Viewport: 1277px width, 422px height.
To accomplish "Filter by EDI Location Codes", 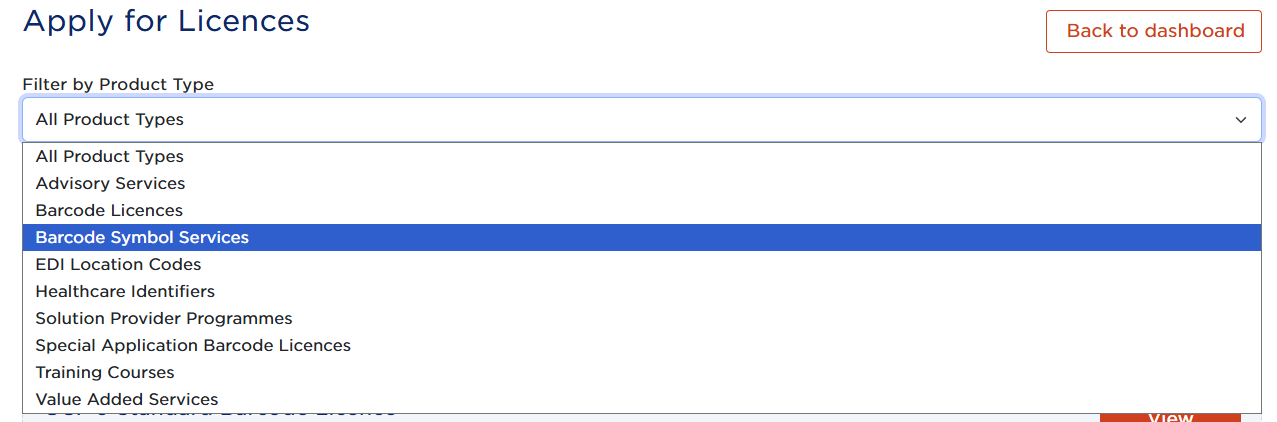I will 118,265.
